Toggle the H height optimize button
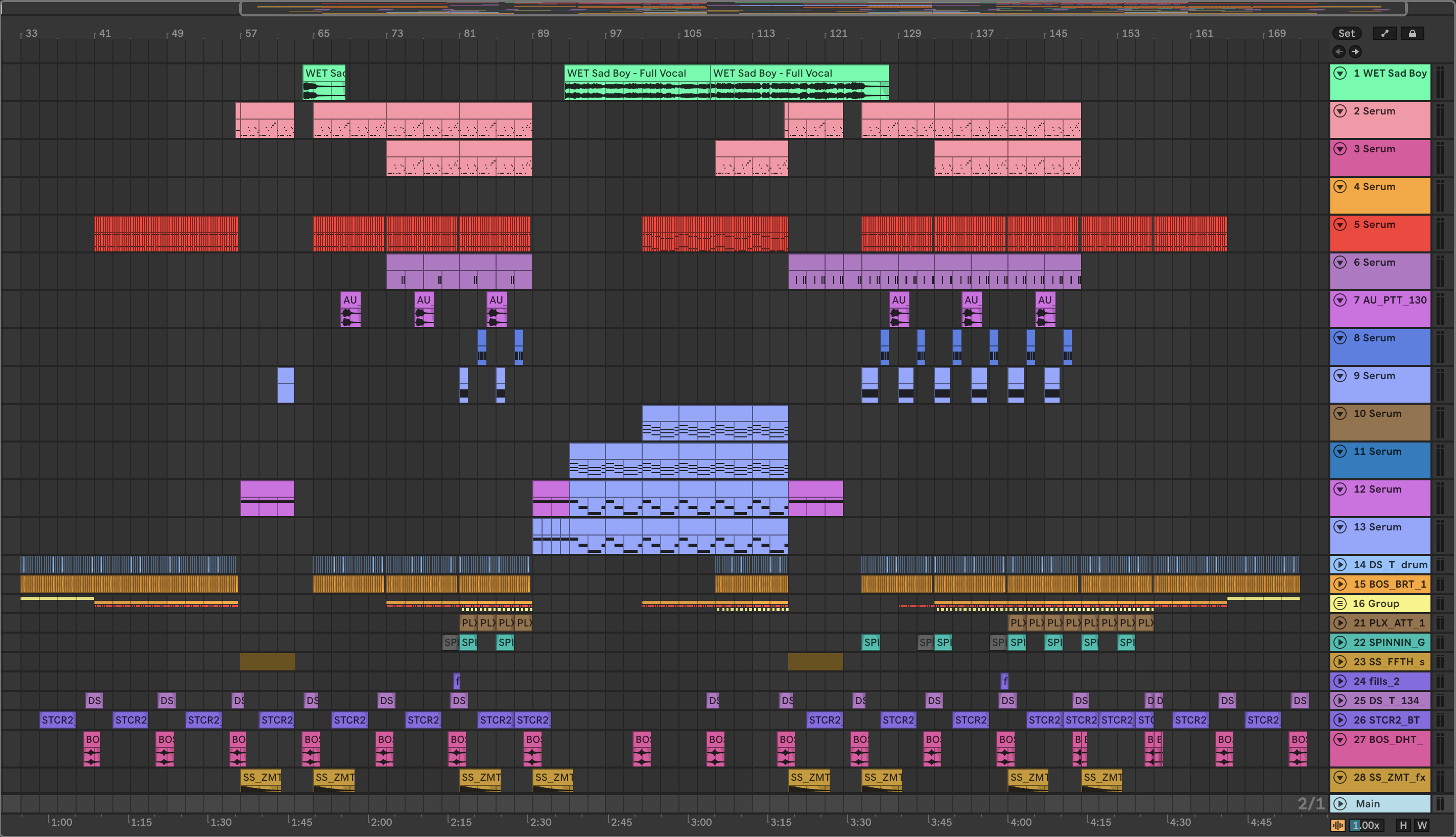 point(1403,826)
